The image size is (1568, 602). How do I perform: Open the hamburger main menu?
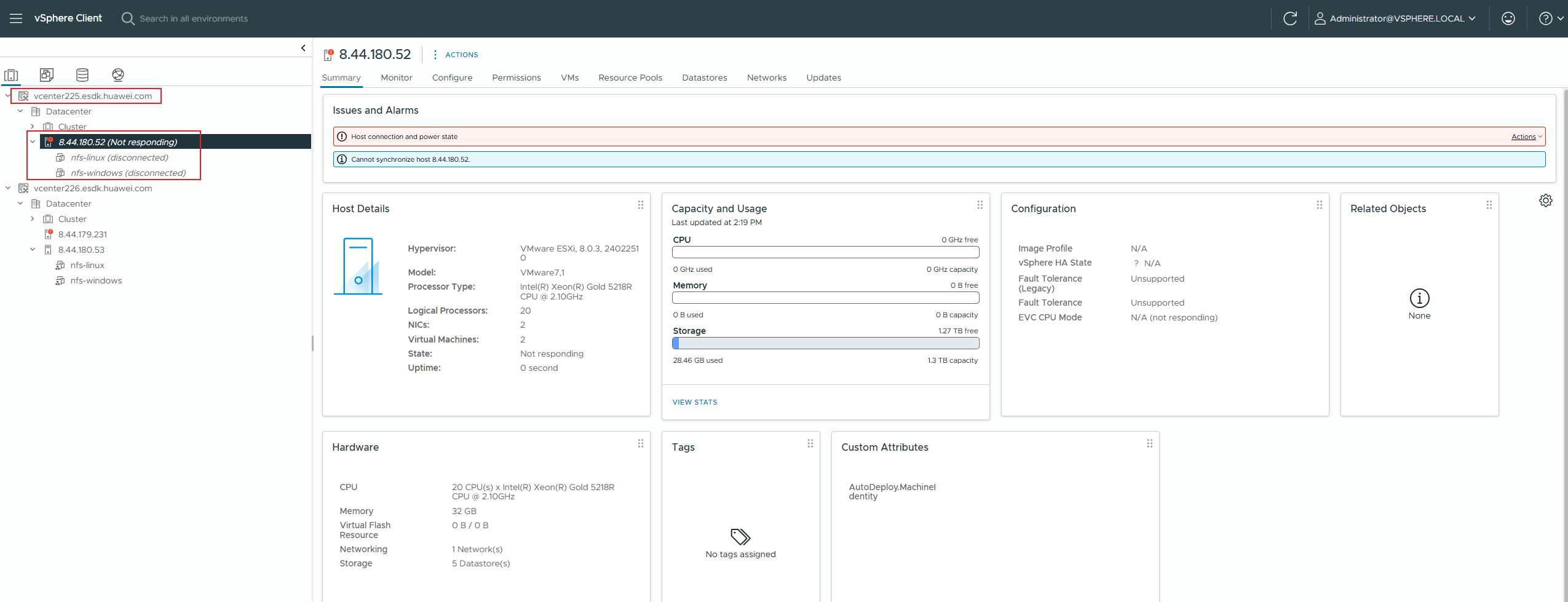click(x=16, y=18)
